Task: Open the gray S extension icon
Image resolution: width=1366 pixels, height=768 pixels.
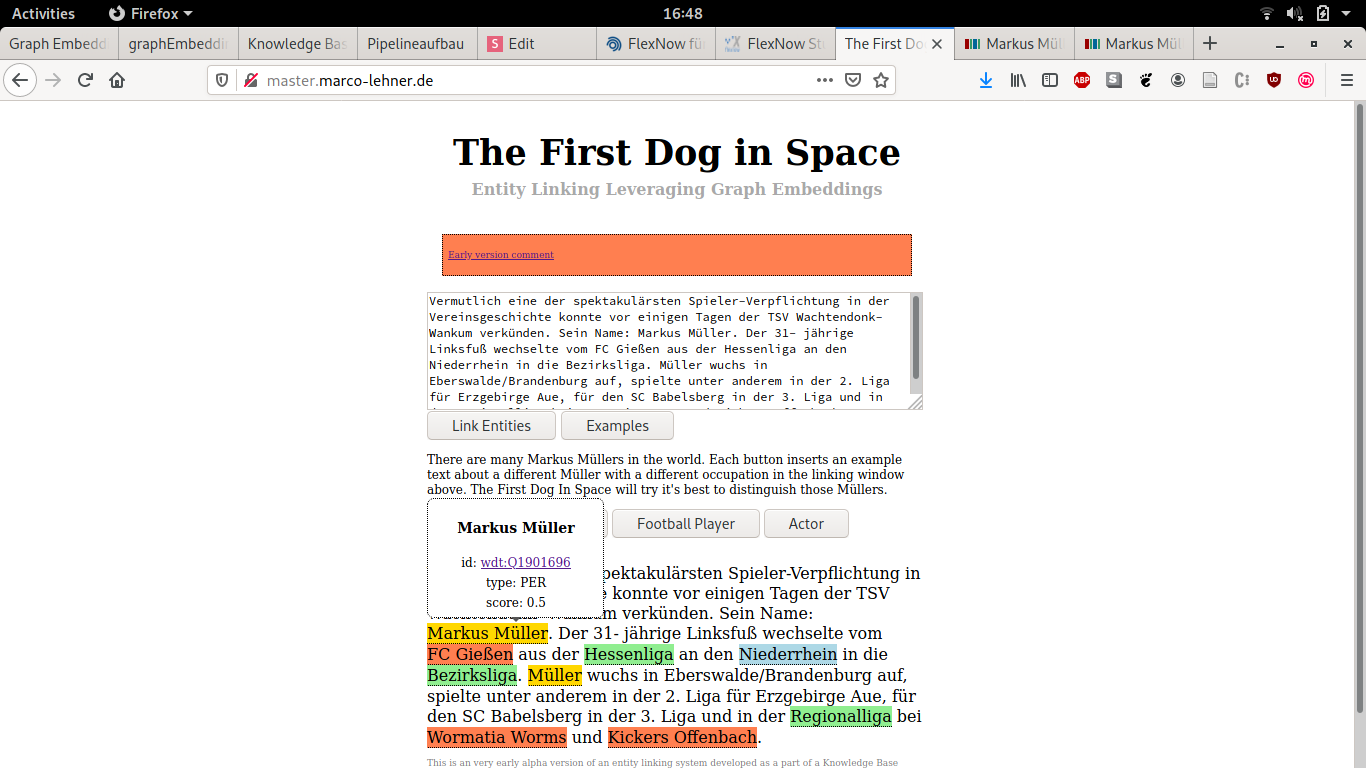Action: pos(1114,80)
